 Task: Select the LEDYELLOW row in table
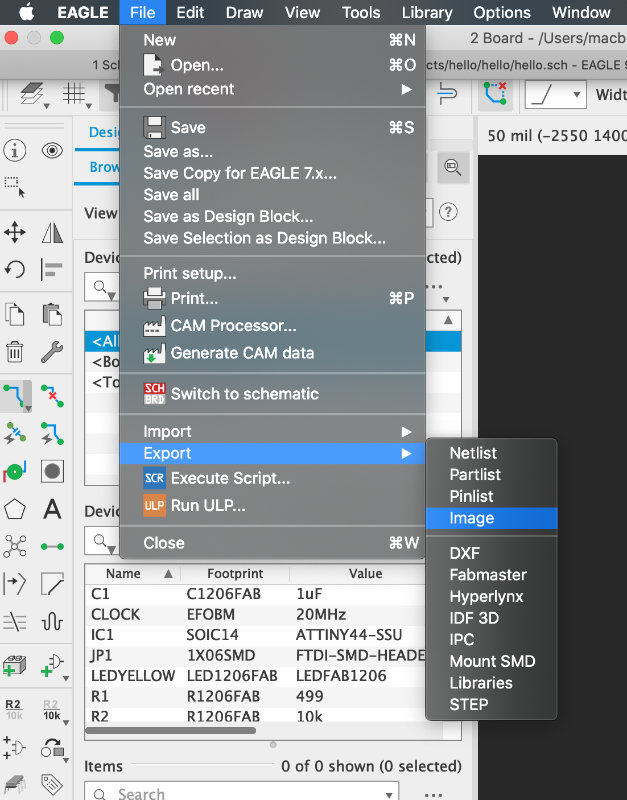tap(255, 676)
